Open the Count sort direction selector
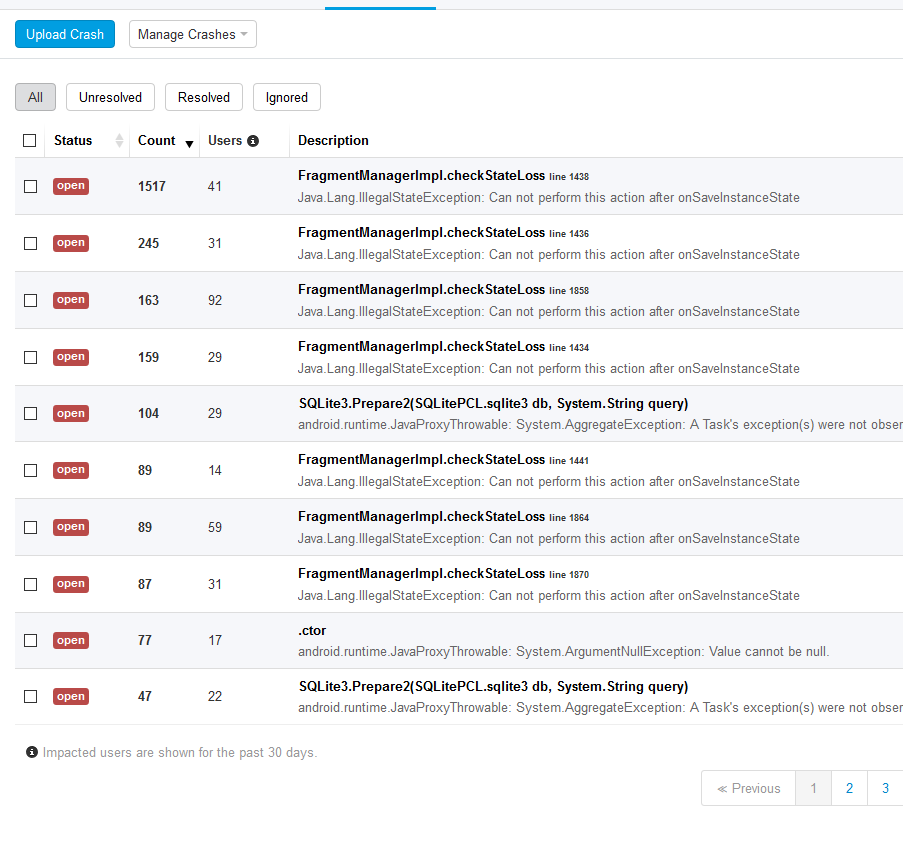This screenshot has width=903, height=852. point(189,143)
